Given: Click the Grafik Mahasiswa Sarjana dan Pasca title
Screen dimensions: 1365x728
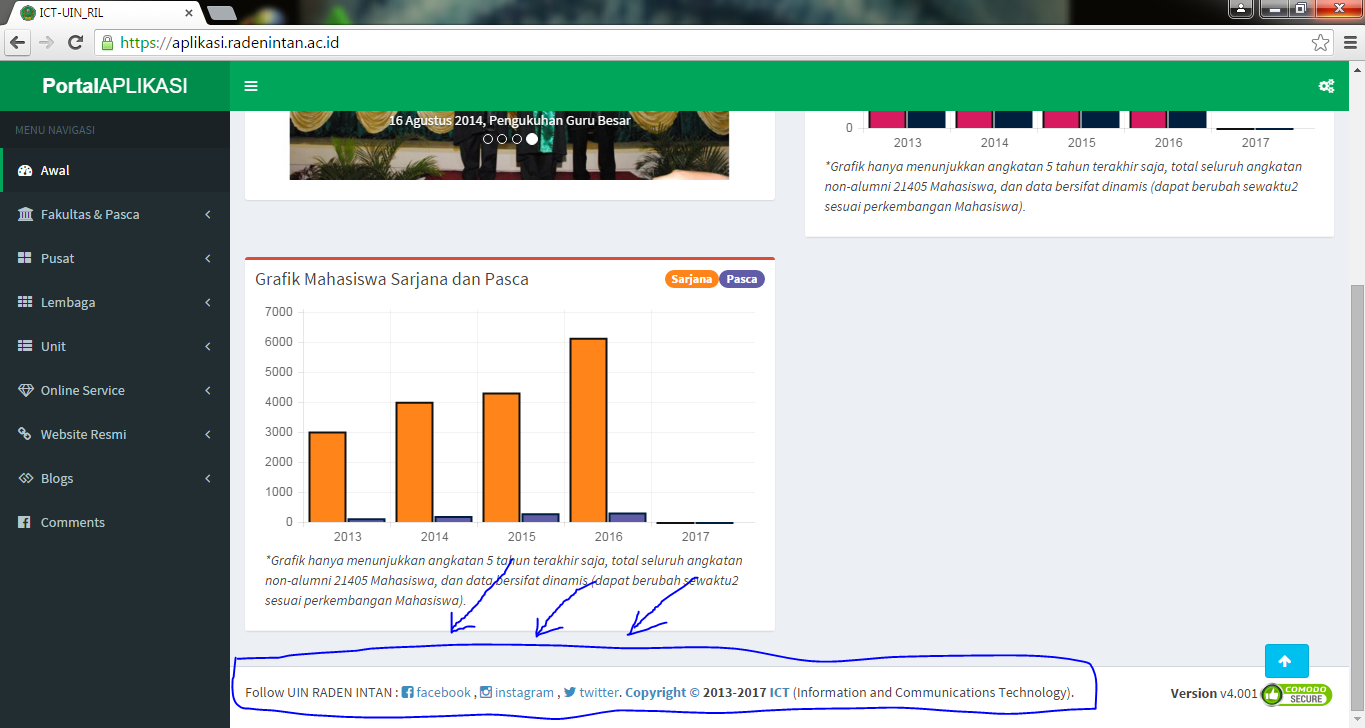Looking at the screenshot, I should point(392,279).
